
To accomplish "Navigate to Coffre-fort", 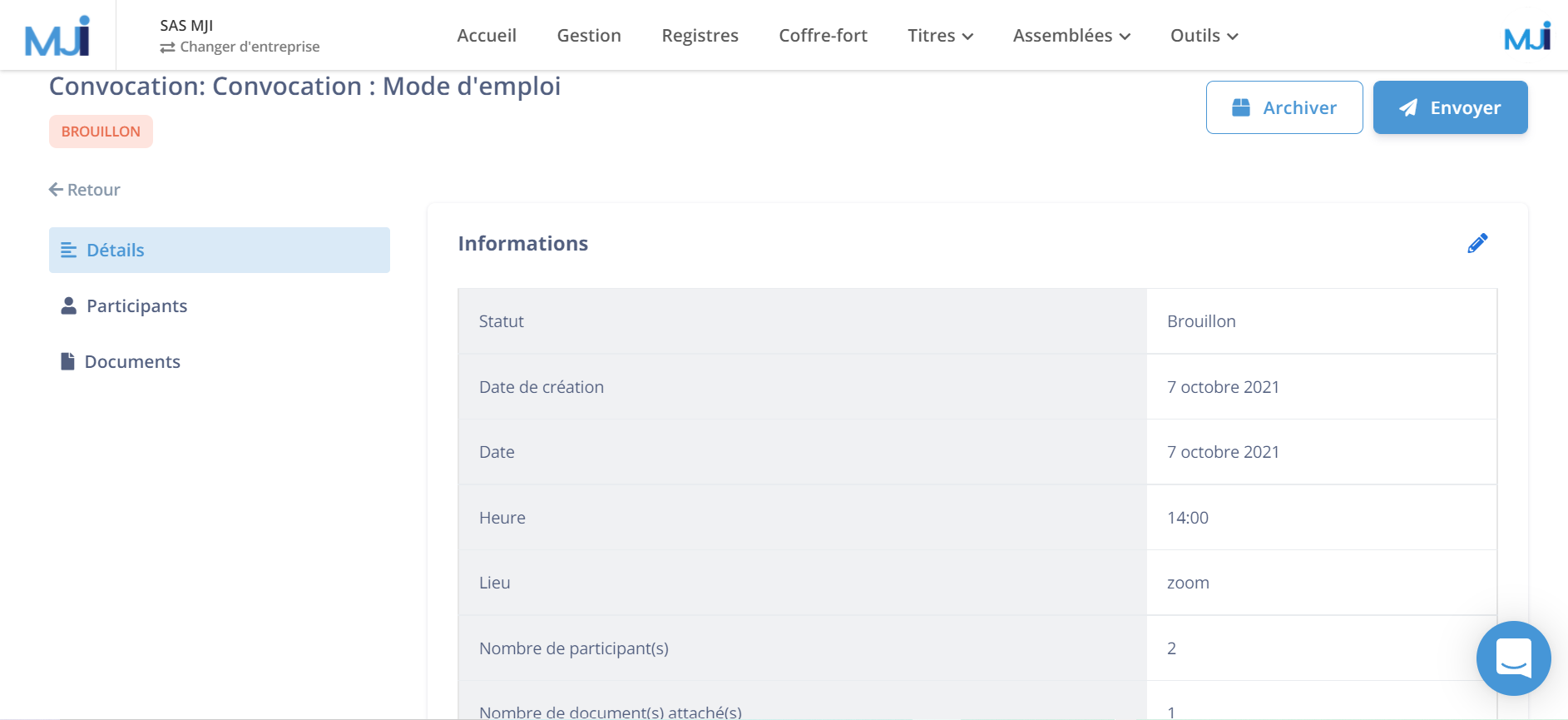I will (823, 36).
